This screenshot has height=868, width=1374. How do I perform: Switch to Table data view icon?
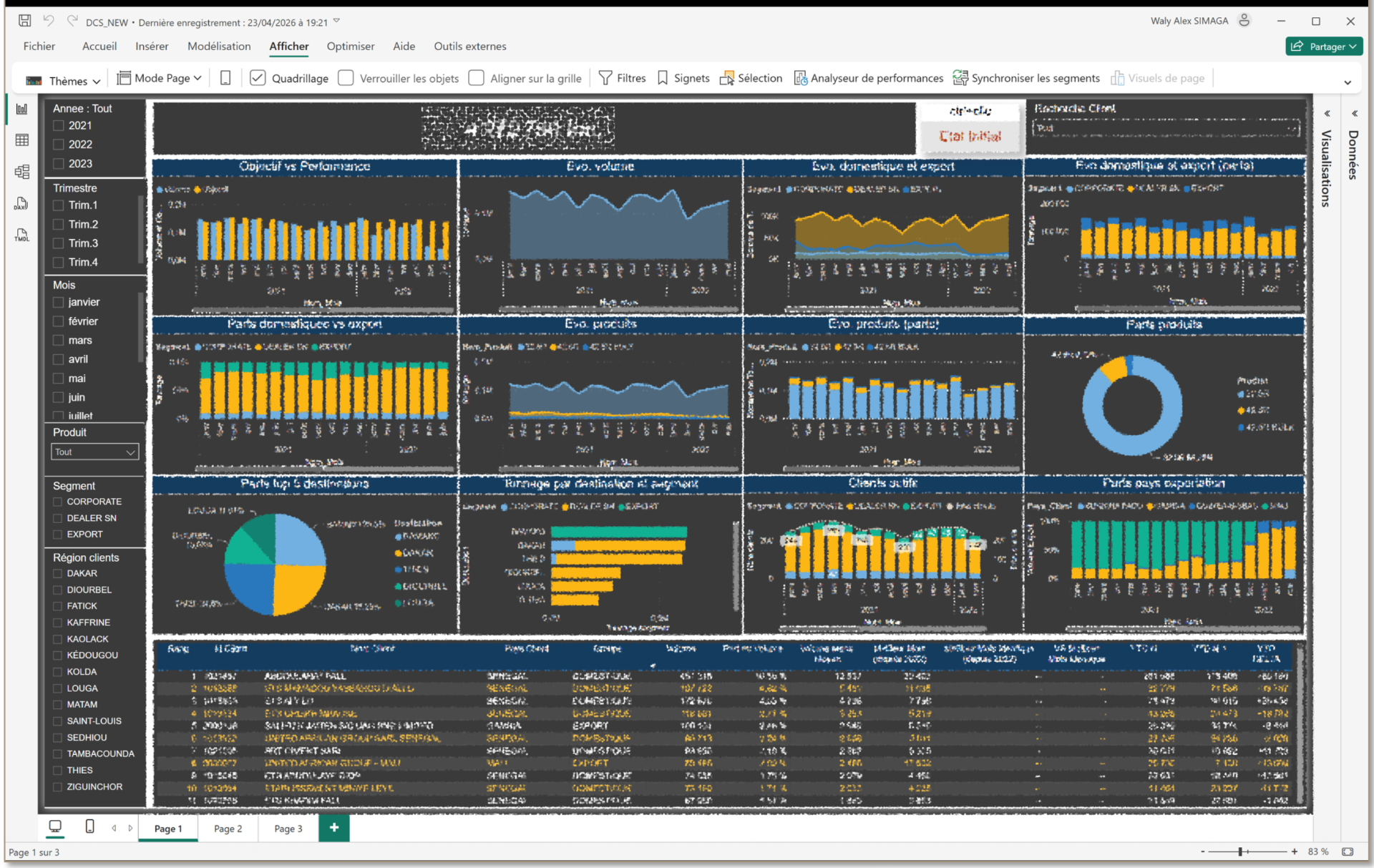pos(22,140)
